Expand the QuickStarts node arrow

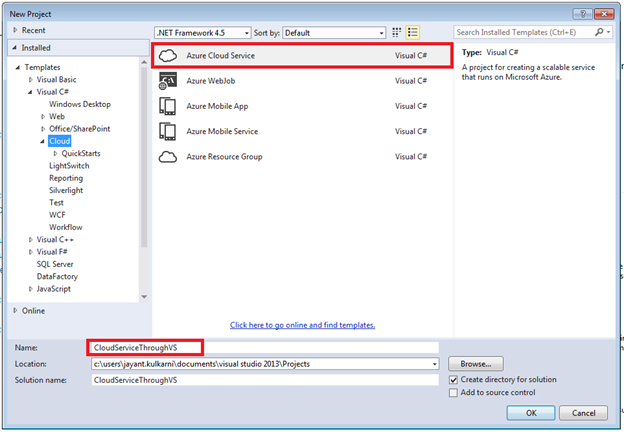click(x=55, y=154)
